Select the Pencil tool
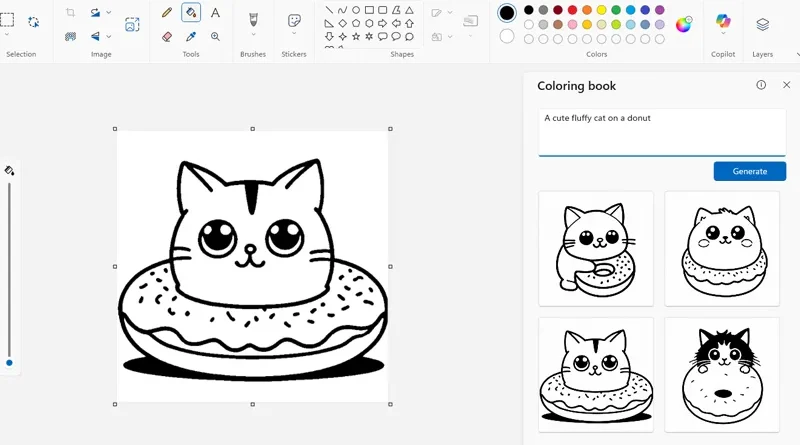The height and width of the screenshot is (445, 800). click(x=167, y=12)
